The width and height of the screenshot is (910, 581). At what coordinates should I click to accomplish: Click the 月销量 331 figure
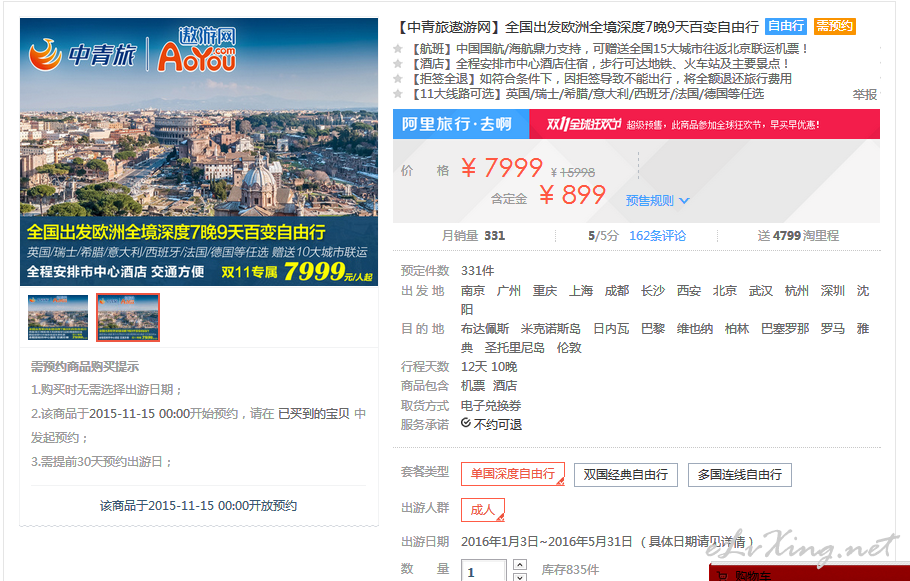point(474,236)
